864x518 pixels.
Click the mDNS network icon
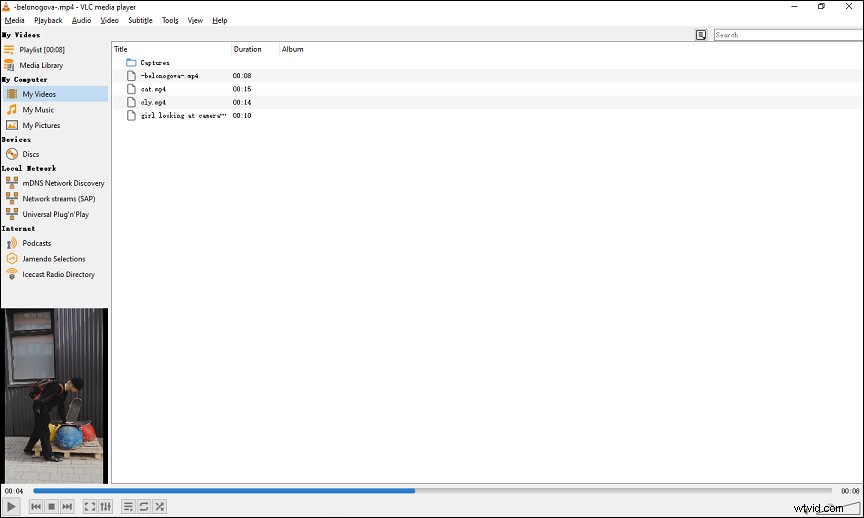point(12,183)
